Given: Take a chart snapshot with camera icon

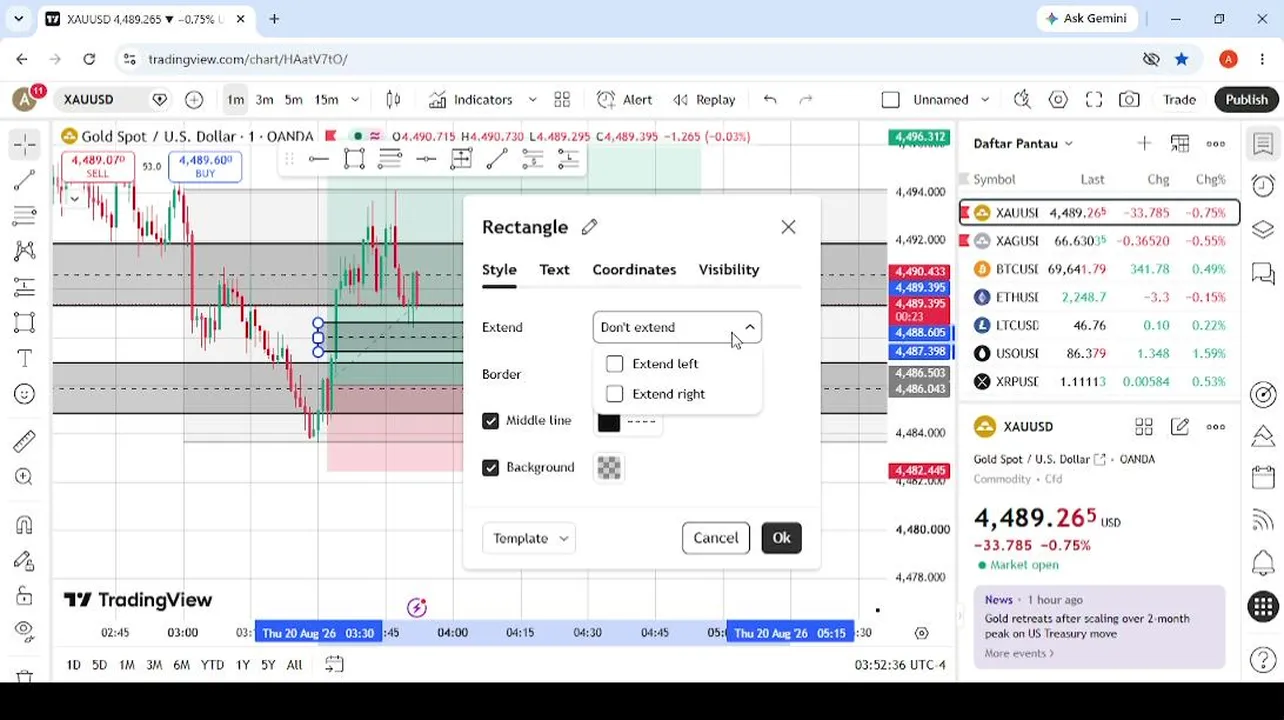Looking at the screenshot, I should [1129, 99].
